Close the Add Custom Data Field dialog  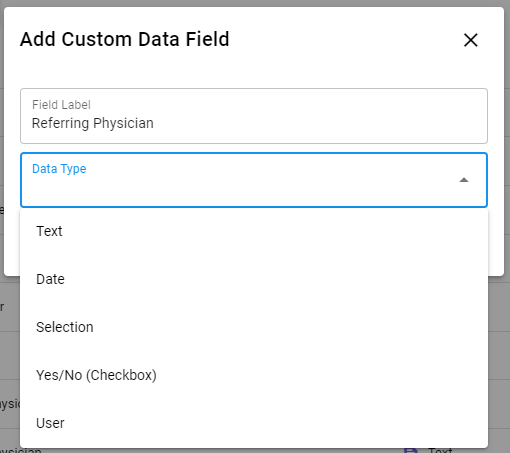coord(471,40)
